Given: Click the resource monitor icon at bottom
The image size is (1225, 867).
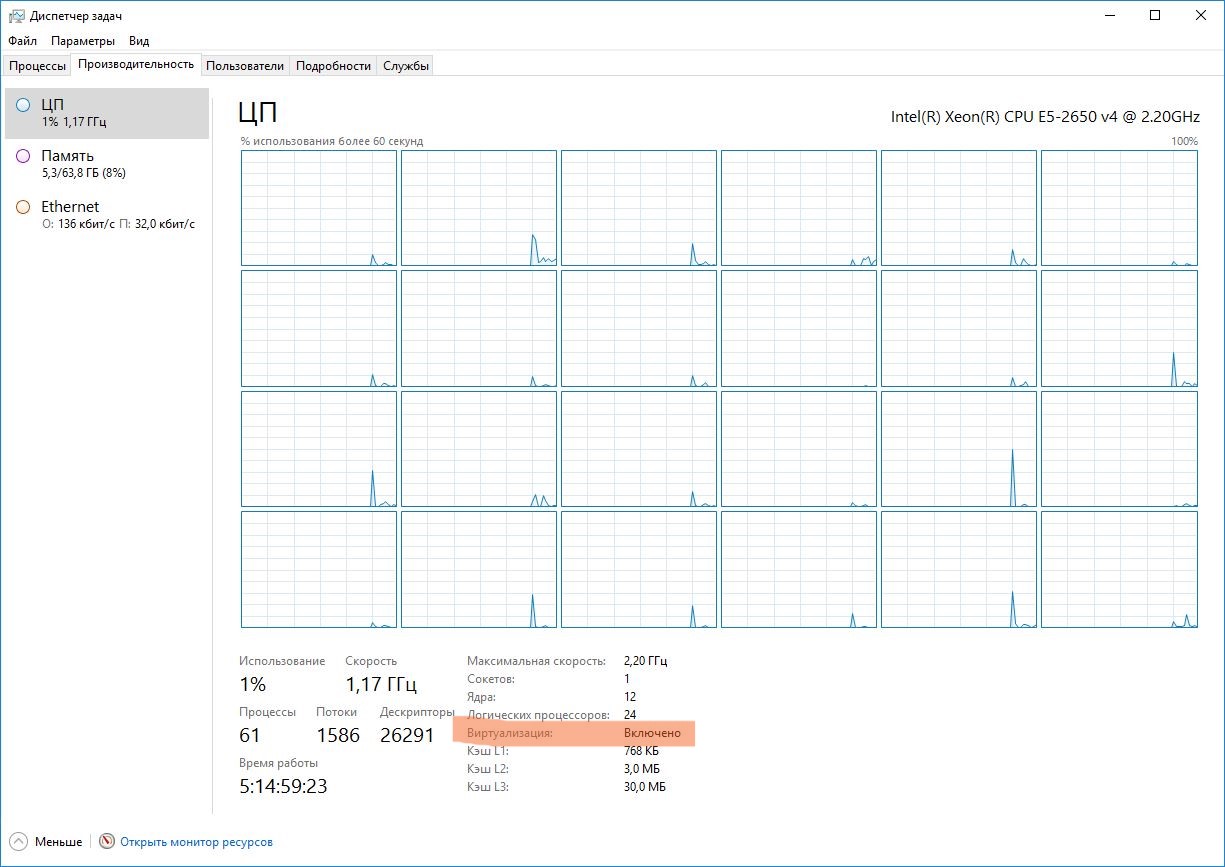Looking at the screenshot, I should (x=107, y=842).
